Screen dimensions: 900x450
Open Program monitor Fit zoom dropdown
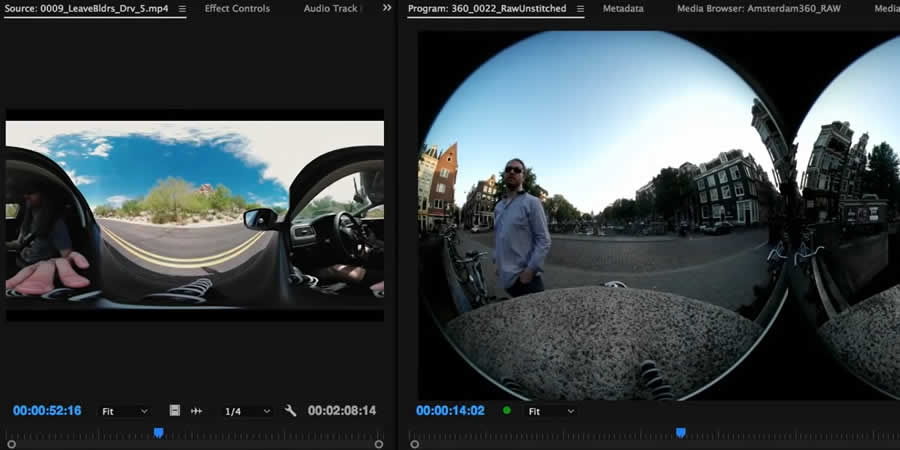[551, 411]
